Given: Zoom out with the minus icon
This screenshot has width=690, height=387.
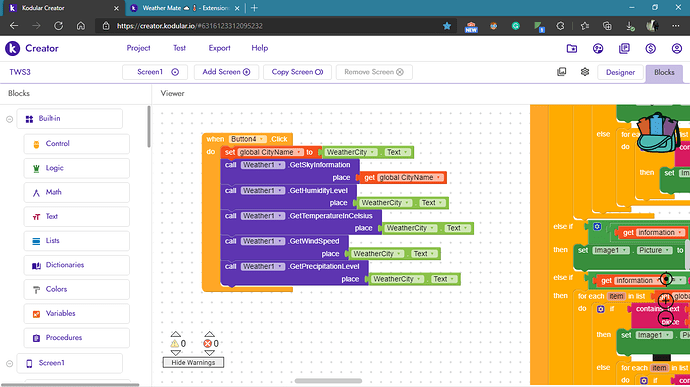Looking at the screenshot, I should click(x=665, y=318).
